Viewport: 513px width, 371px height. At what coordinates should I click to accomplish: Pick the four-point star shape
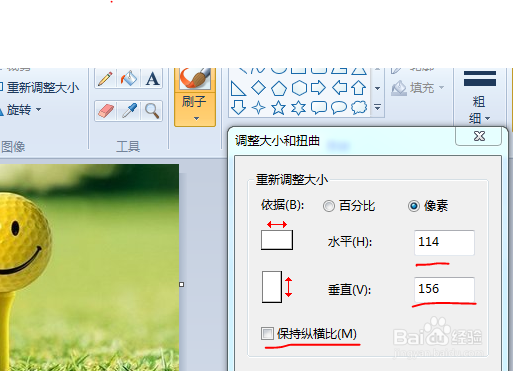point(258,108)
